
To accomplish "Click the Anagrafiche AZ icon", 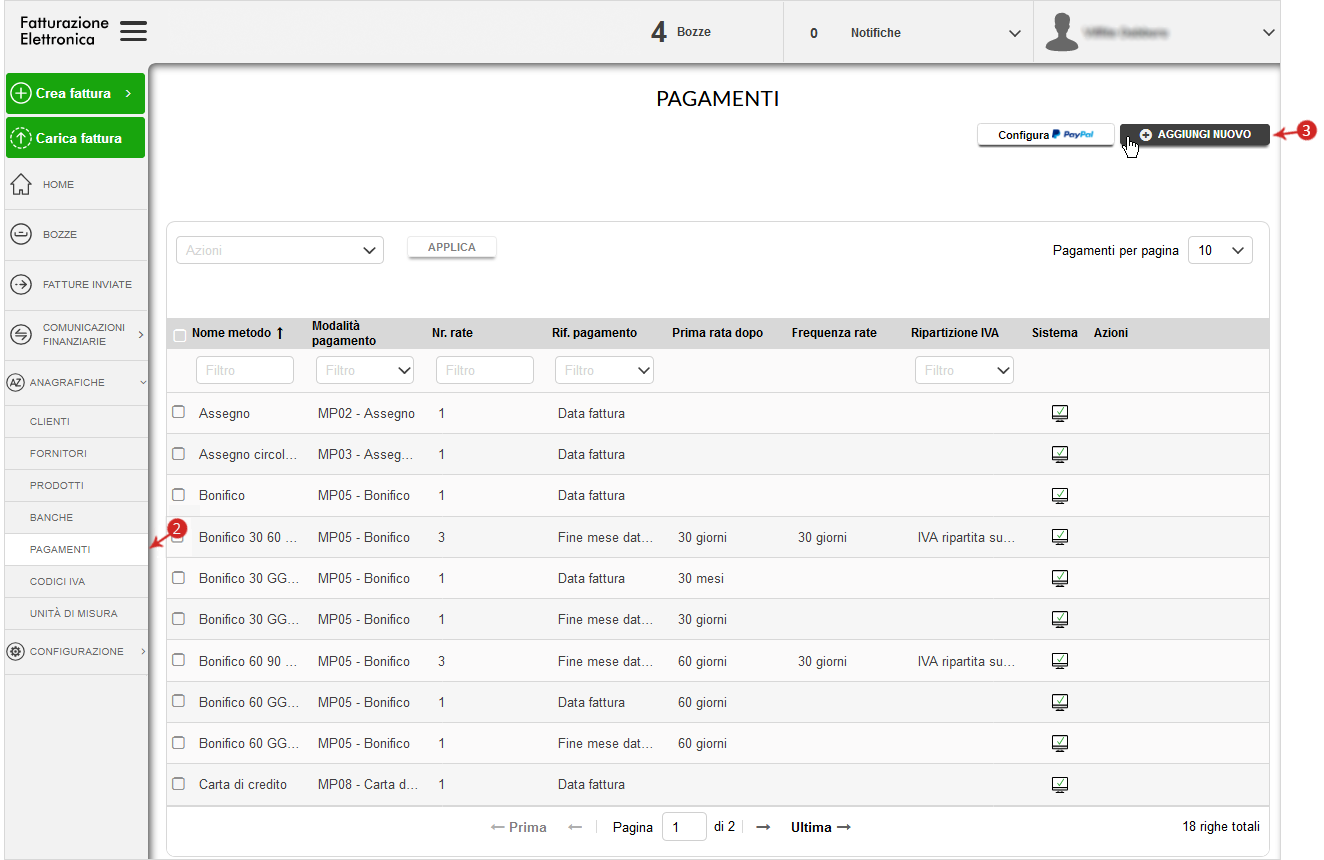I will click(x=15, y=382).
